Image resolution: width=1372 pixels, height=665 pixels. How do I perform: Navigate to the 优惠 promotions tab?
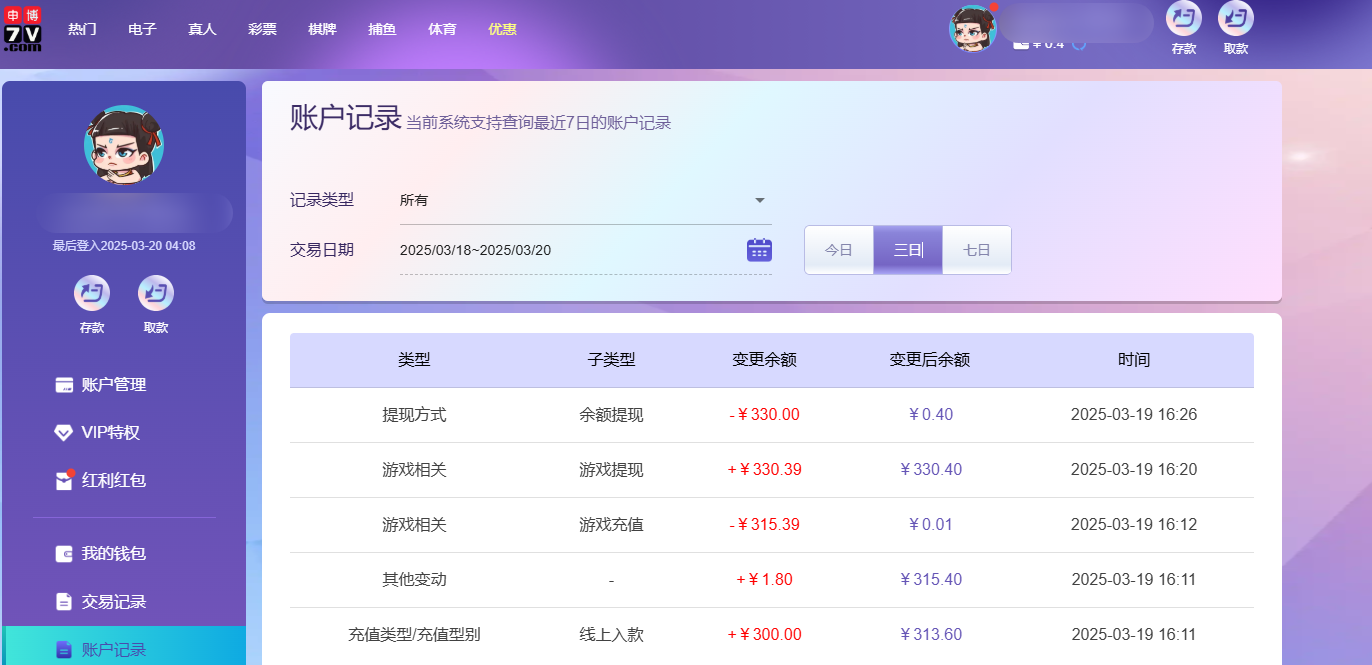(501, 29)
